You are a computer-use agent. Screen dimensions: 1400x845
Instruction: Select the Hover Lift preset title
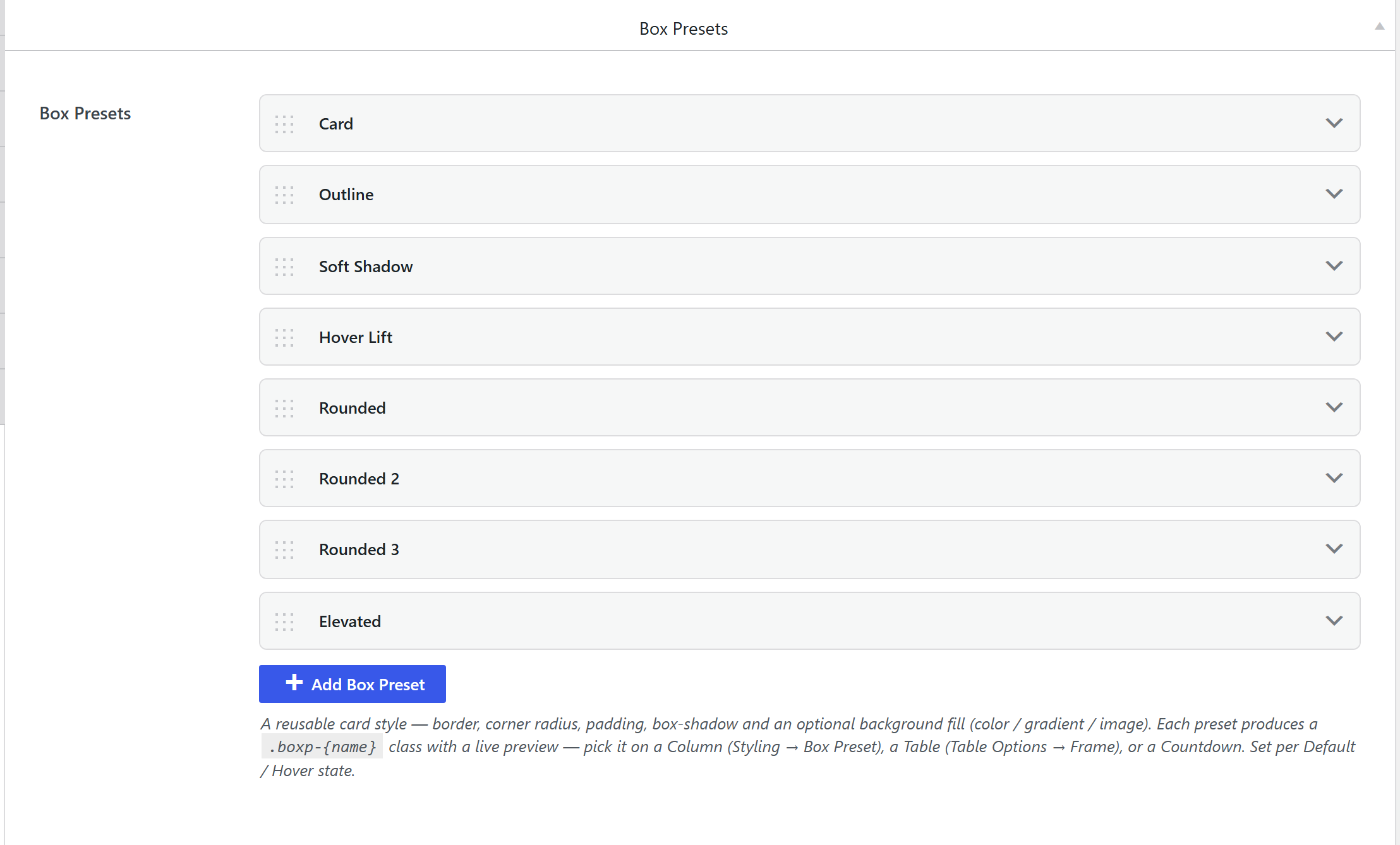356,337
